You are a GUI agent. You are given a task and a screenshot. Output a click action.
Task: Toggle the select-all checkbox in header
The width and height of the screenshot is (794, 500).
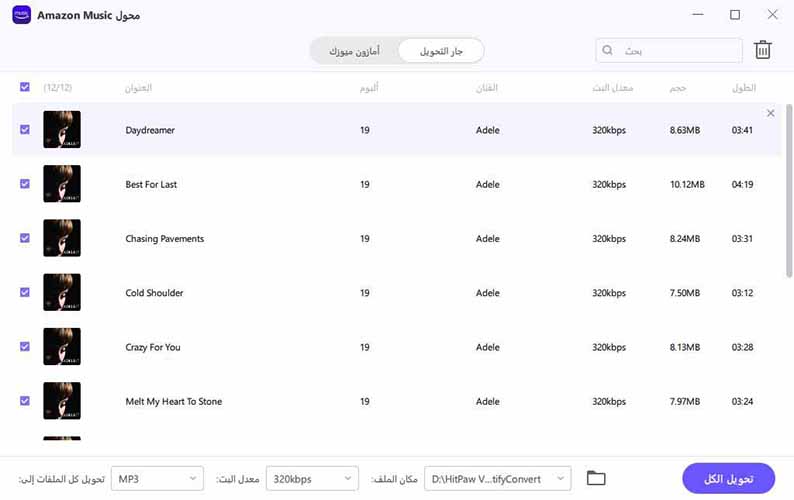point(25,87)
